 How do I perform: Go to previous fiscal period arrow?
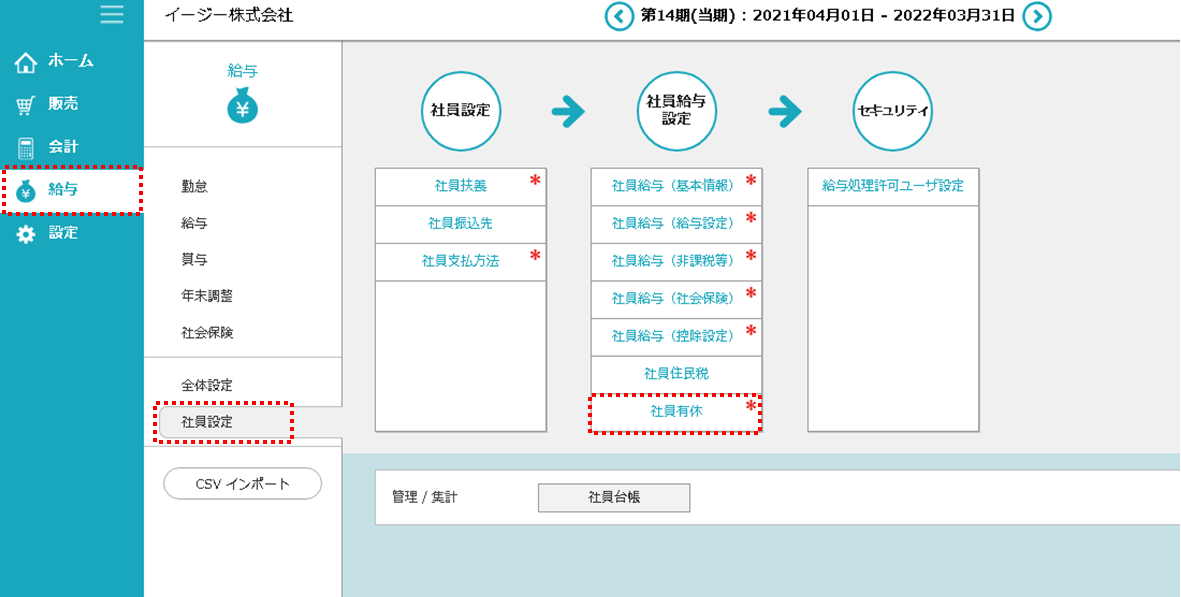(619, 16)
